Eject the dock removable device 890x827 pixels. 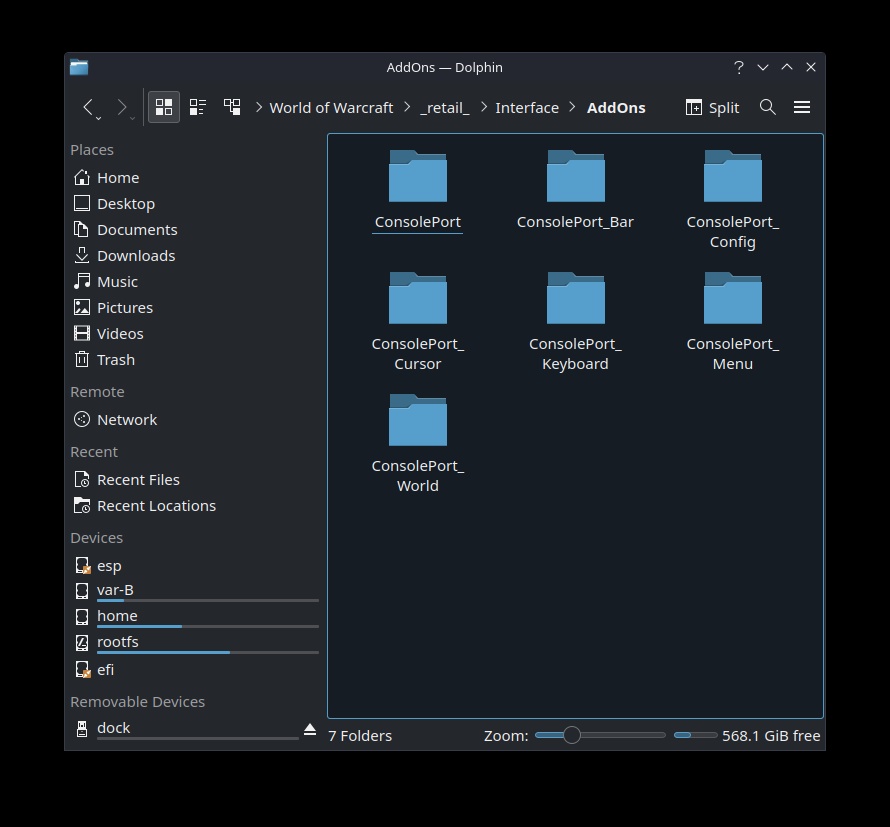pos(310,729)
